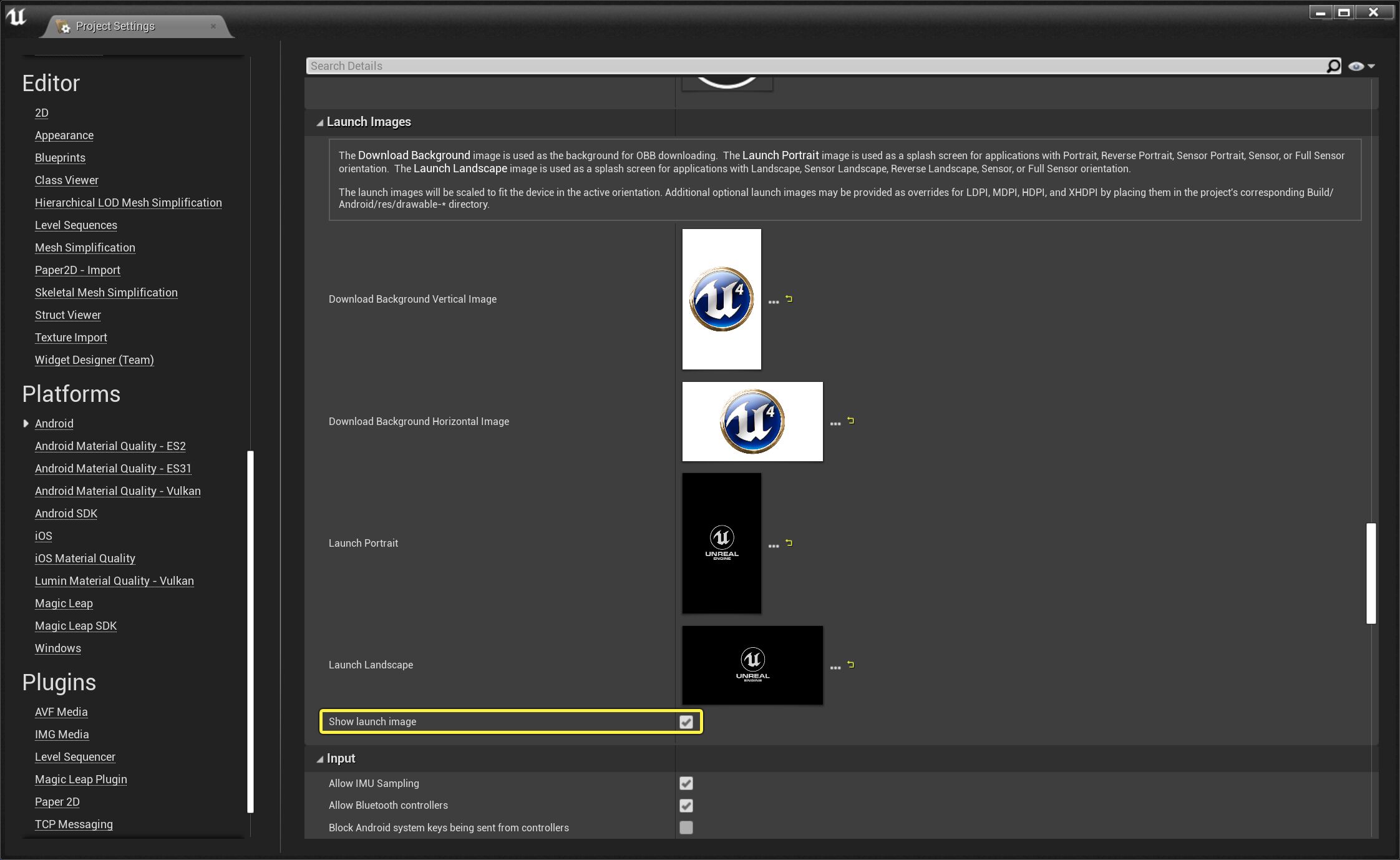Reset Launch Landscape image to default
1400x860 pixels.
[851, 665]
